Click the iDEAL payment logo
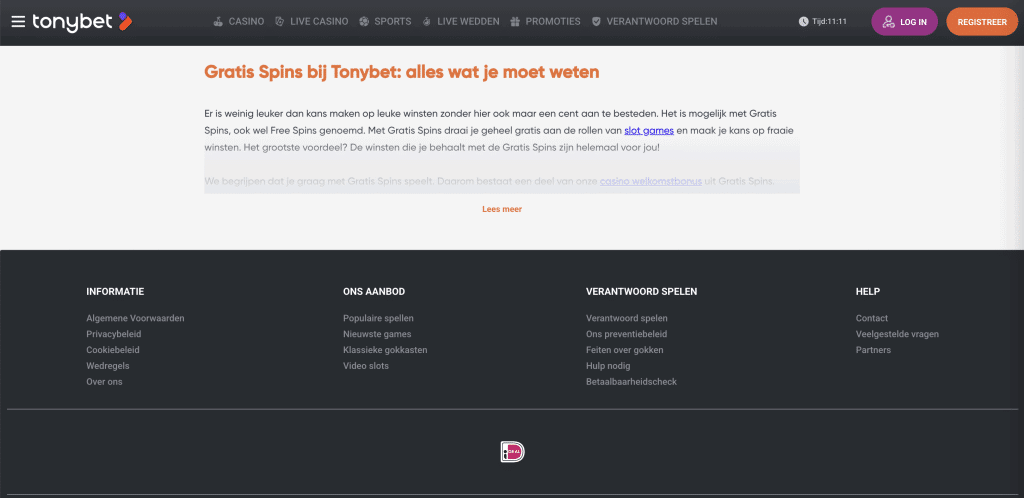The height and width of the screenshot is (498, 1024). [513, 452]
